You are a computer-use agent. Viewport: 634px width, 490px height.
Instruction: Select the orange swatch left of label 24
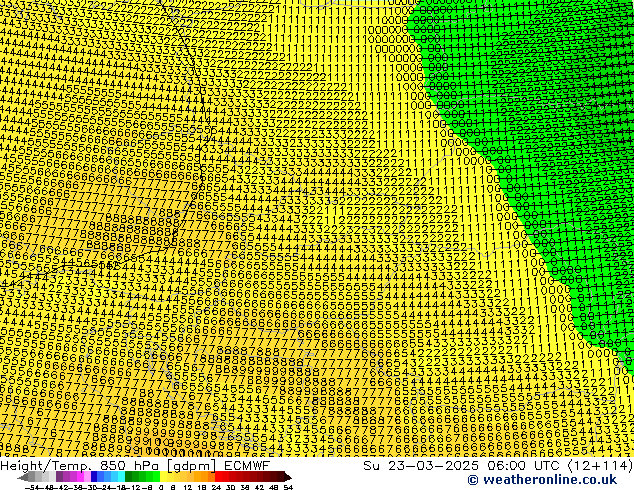[x=211, y=477]
